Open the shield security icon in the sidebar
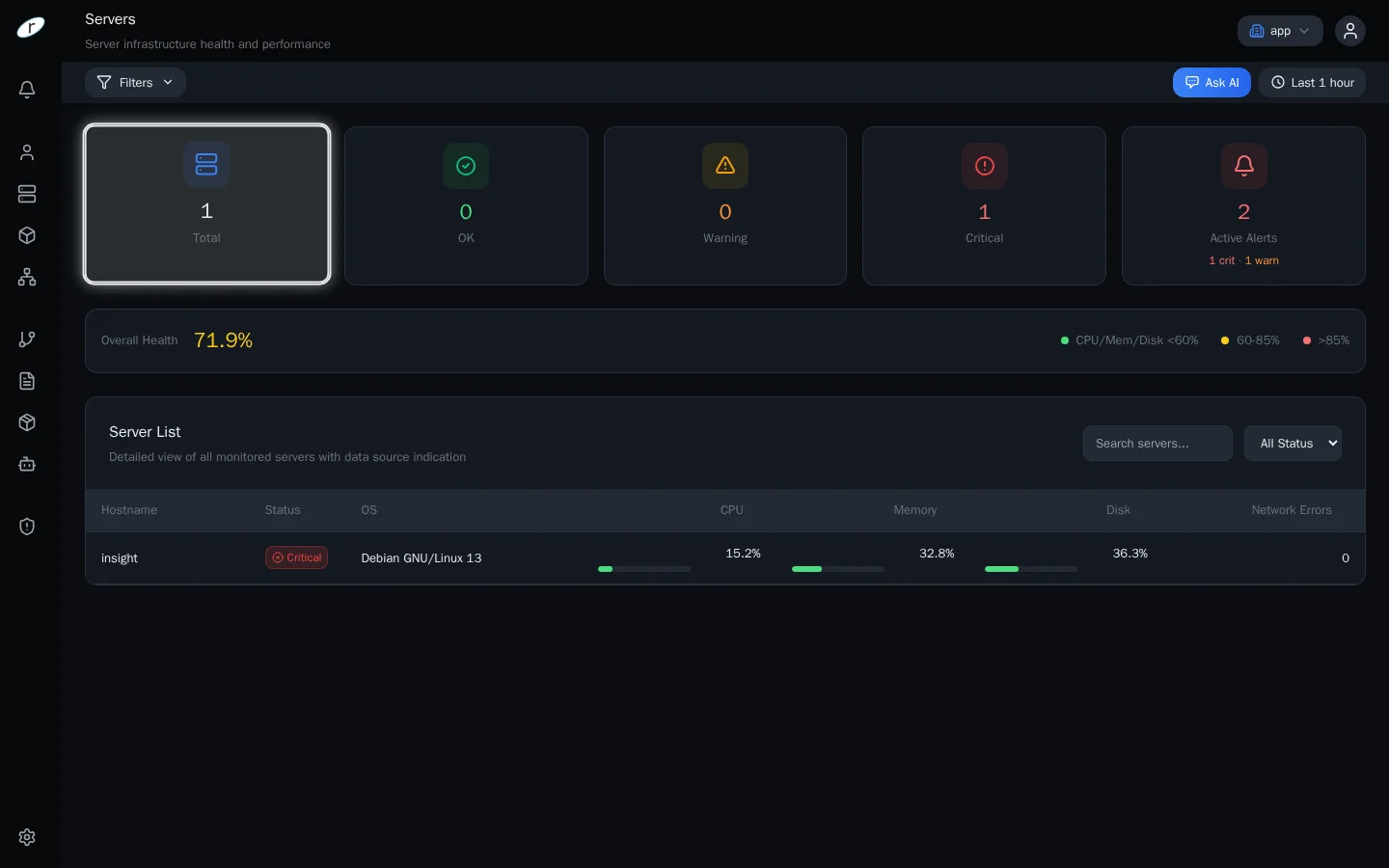 pos(27,527)
